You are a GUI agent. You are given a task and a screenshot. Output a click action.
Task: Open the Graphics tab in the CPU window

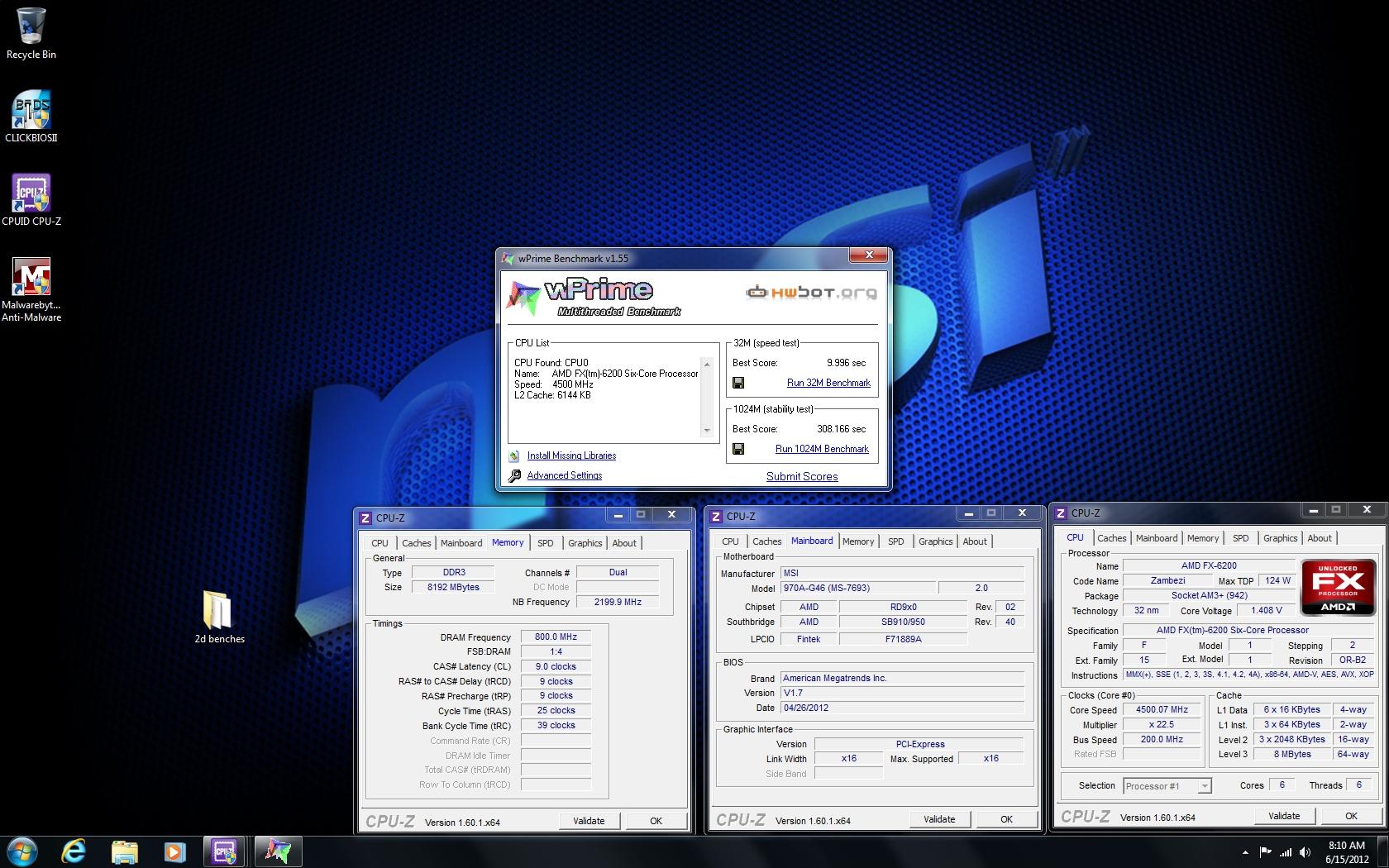1280,538
